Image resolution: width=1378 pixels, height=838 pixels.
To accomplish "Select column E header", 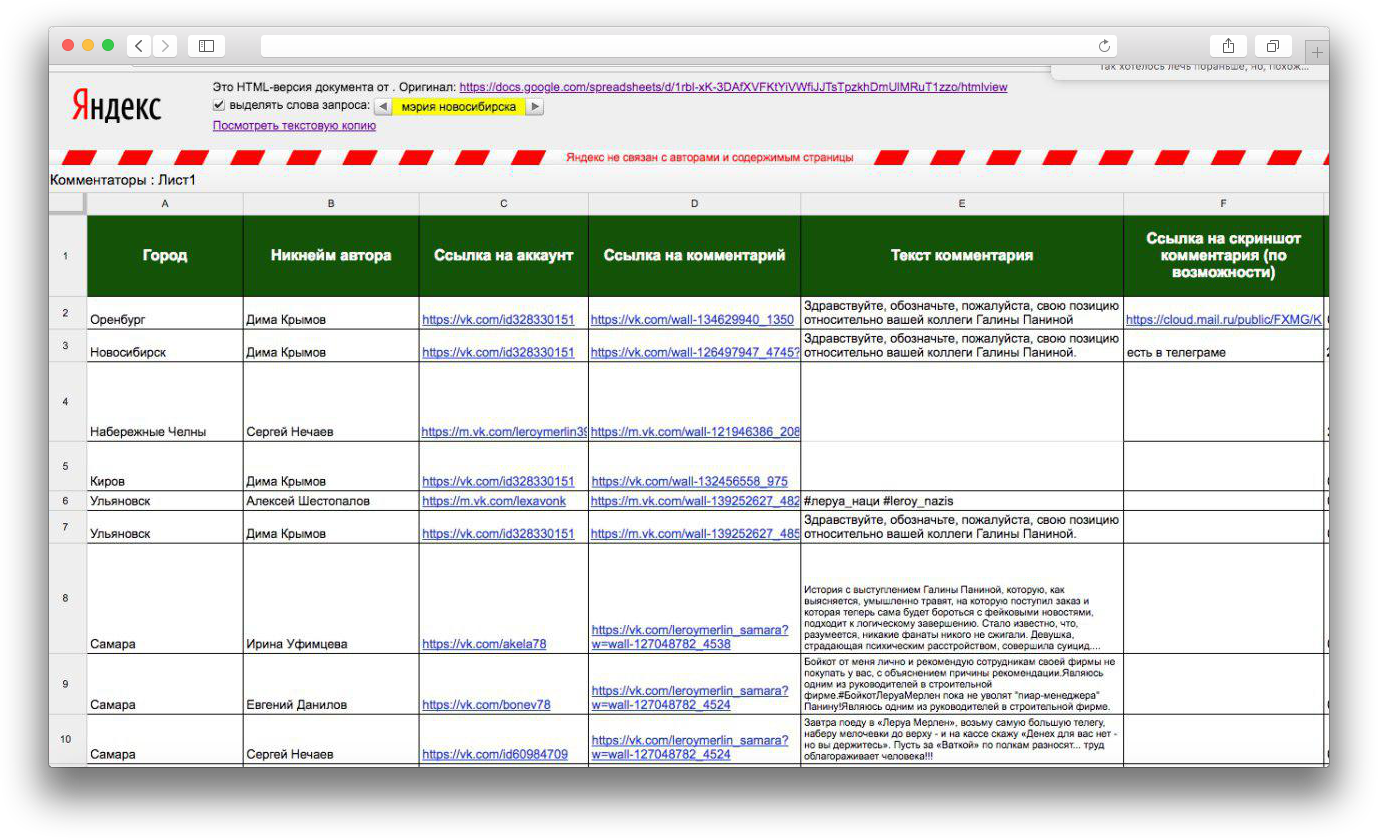I will [x=962, y=204].
